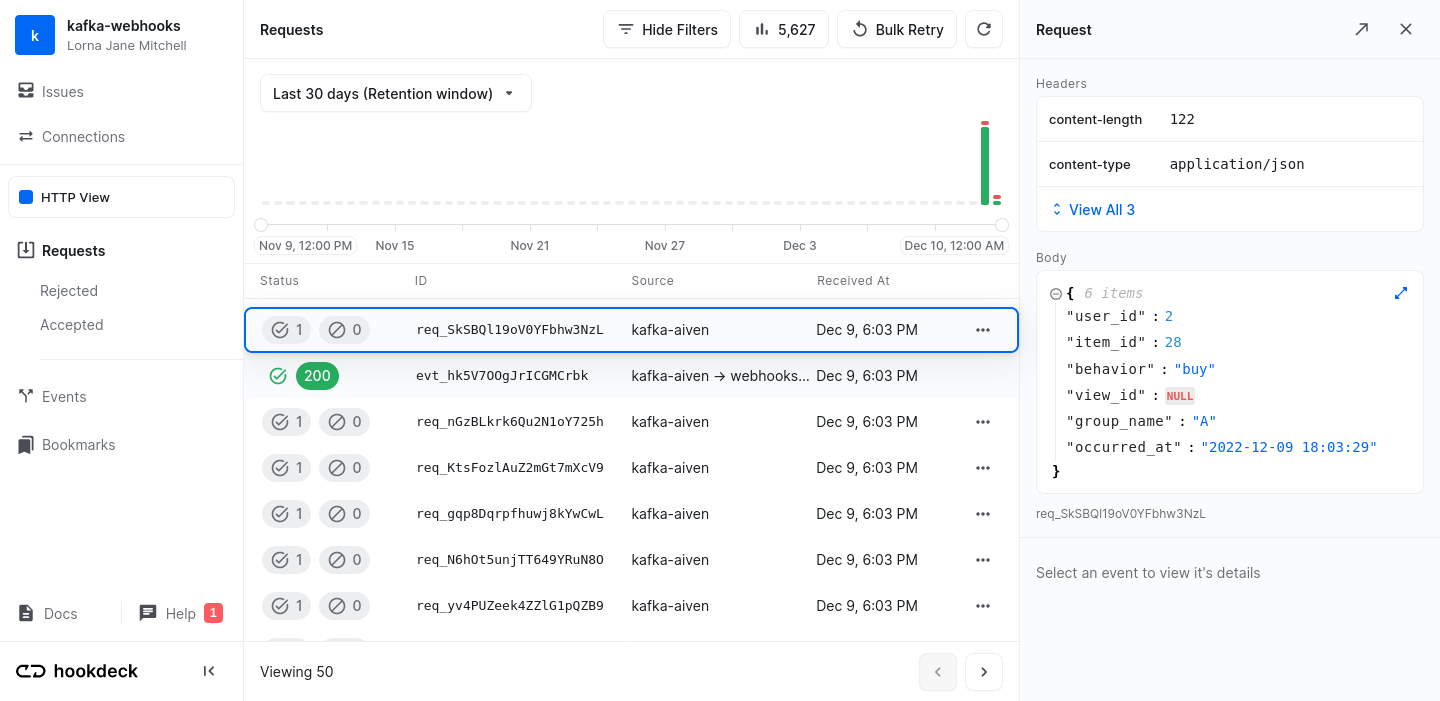
Task: Open the Last 30 days date range dropdown
Action: (x=395, y=92)
